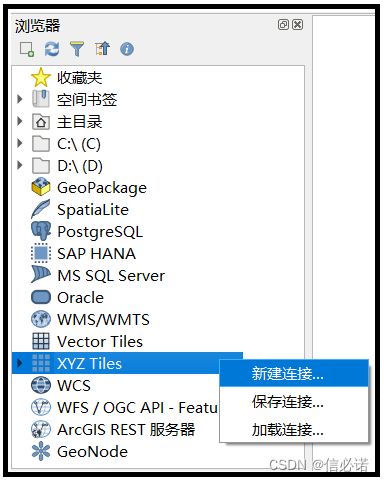
Task: Select the GeoPackage entry icon
Action: pyautogui.click(x=41, y=187)
